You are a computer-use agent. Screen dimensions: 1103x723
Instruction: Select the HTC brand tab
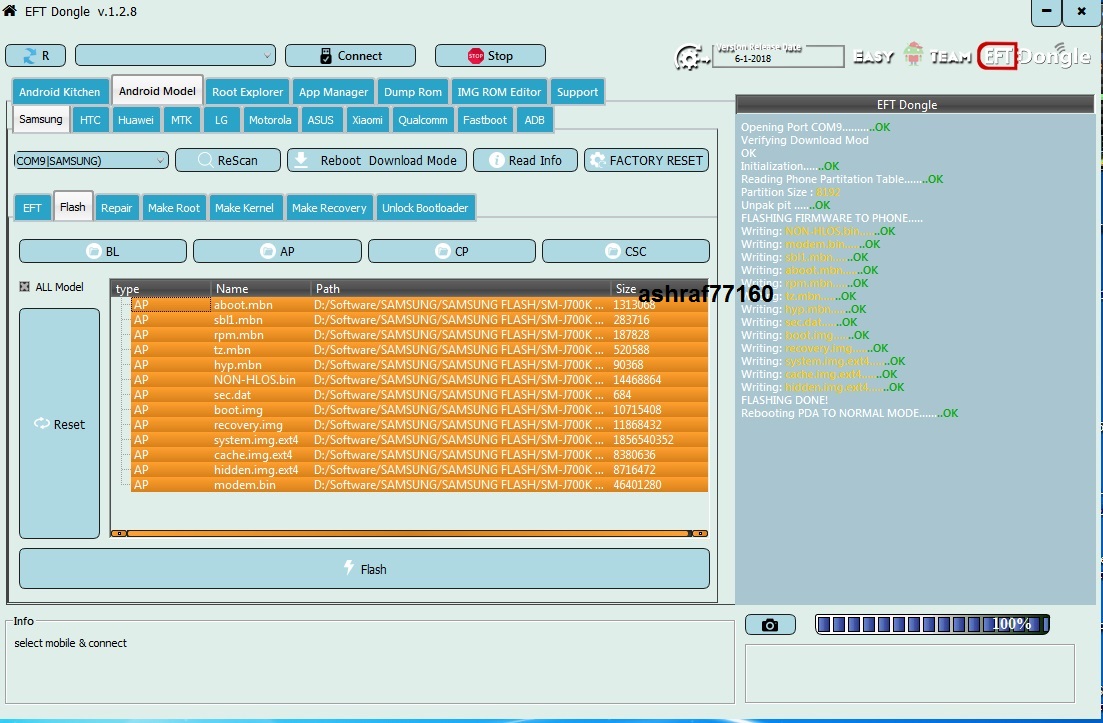pyautogui.click(x=90, y=120)
